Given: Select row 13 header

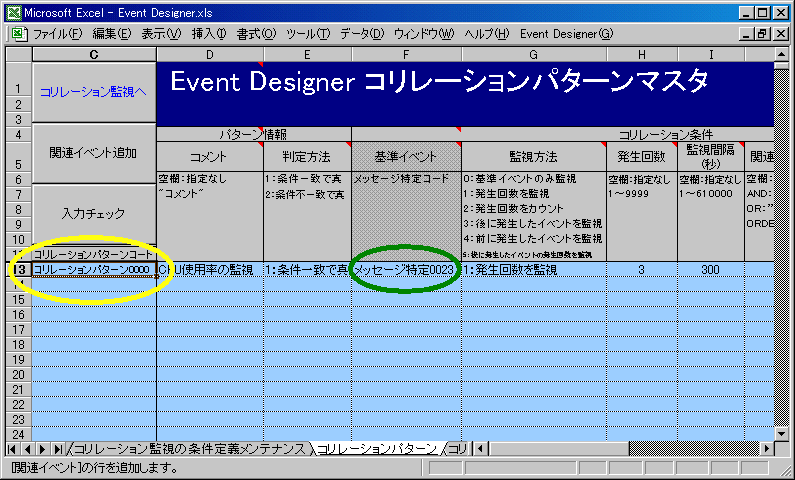Looking at the screenshot, I should 19,270.
